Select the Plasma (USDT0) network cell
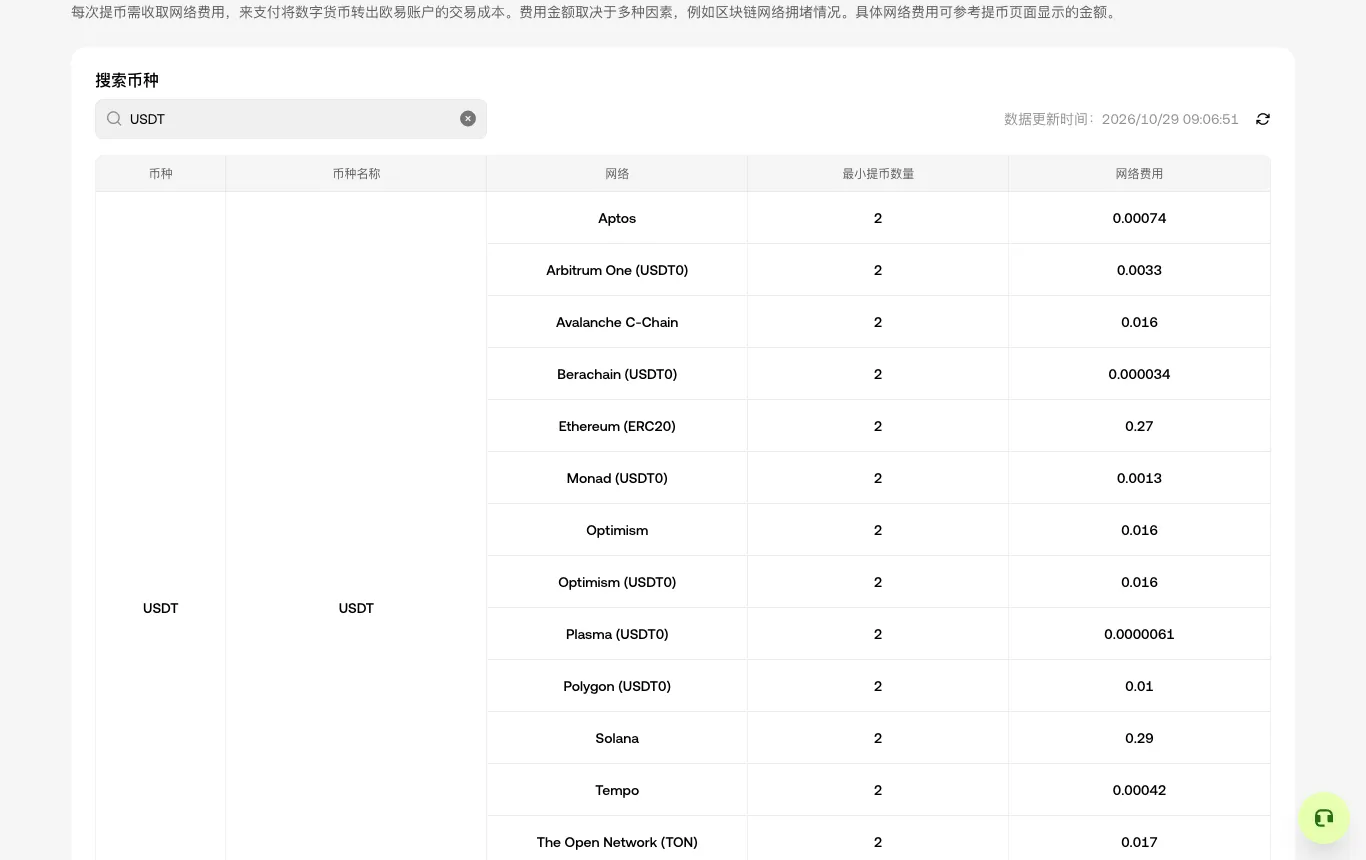Image resolution: width=1366 pixels, height=860 pixels. click(617, 634)
